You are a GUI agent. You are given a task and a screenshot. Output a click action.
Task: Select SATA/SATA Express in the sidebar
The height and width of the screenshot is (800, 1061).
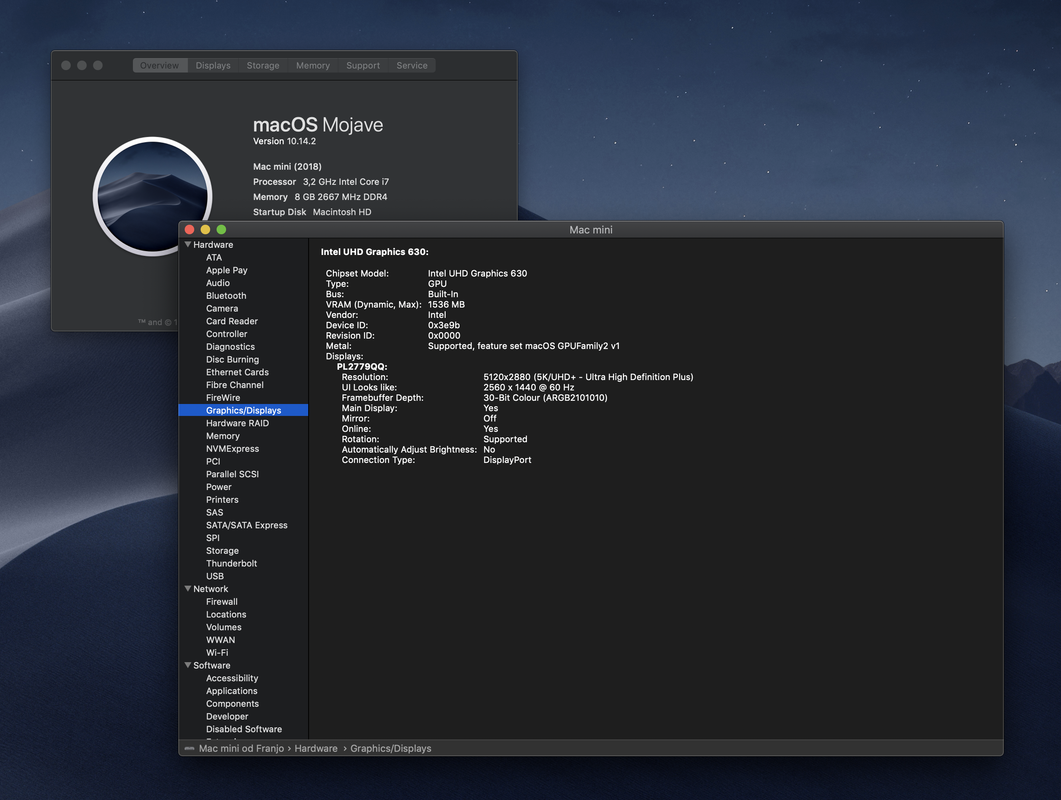(x=247, y=525)
